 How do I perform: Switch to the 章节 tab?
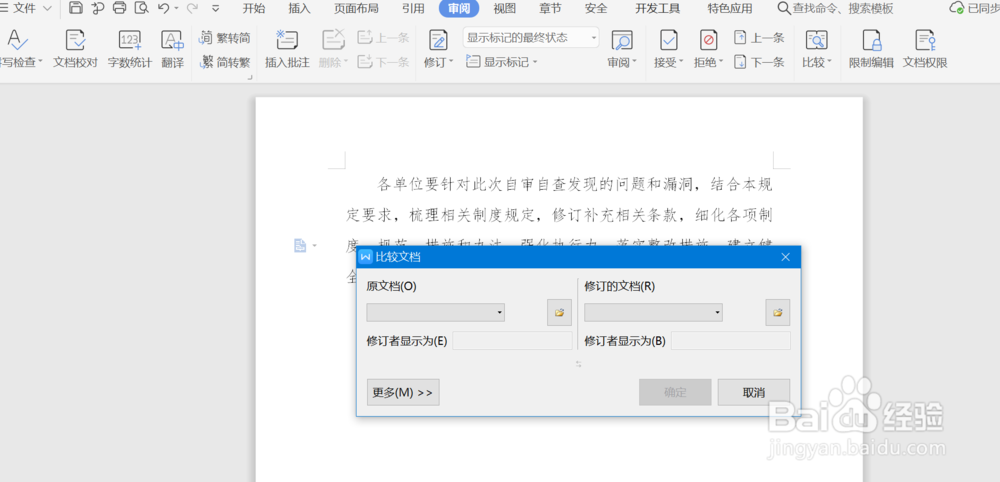(x=550, y=8)
